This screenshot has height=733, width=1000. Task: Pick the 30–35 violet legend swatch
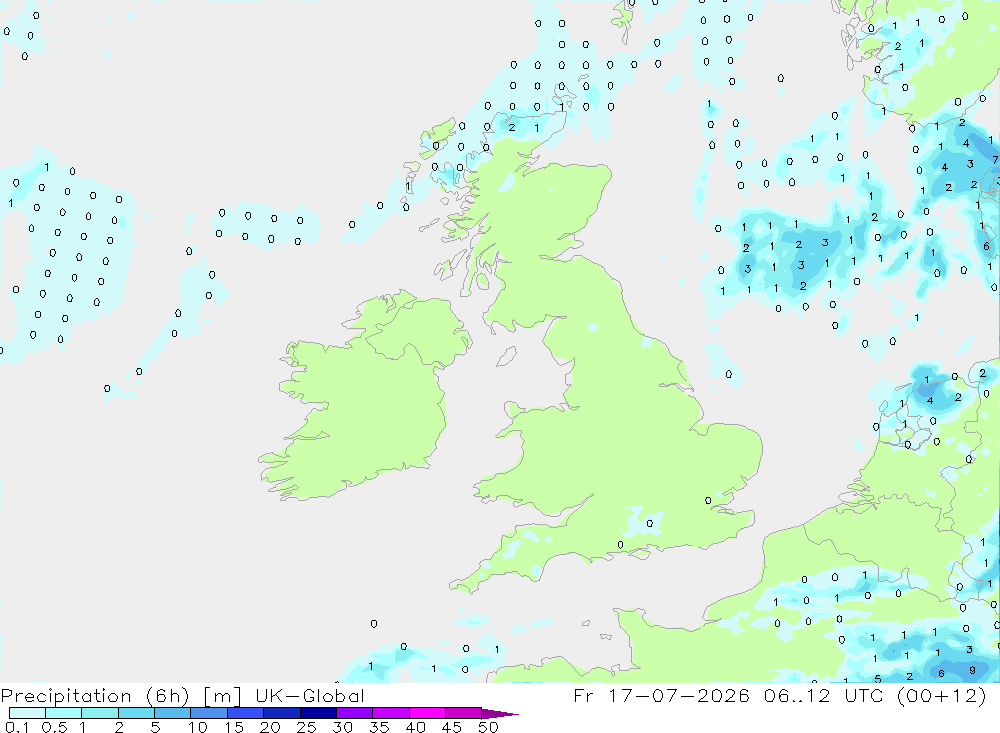click(355, 713)
